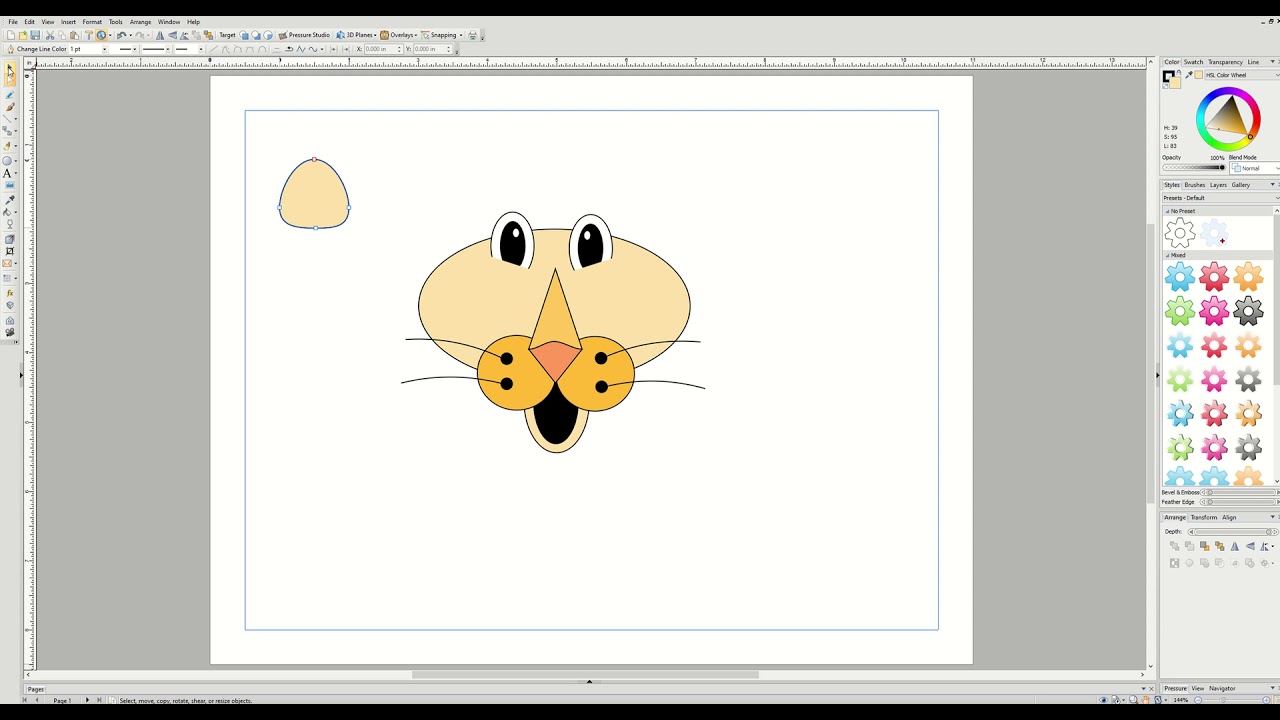Select the Fill bucket tool

point(8,211)
